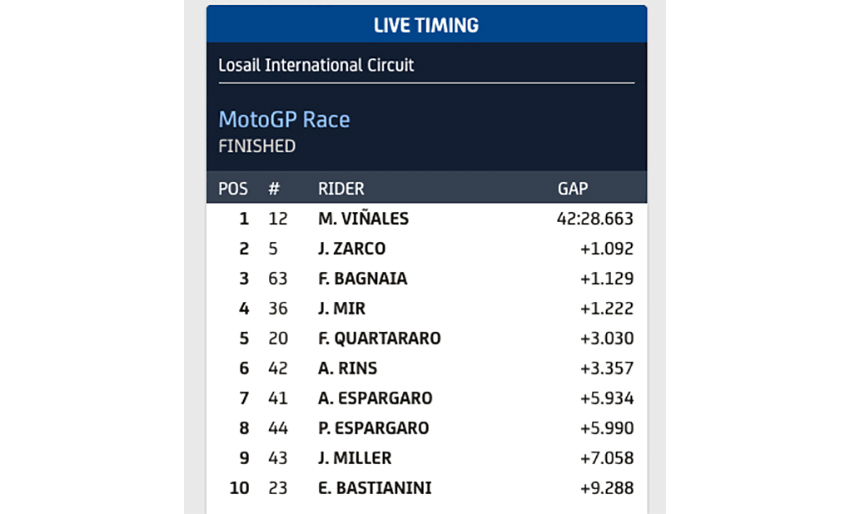The width and height of the screenshot is (850, 514).
Task: Select rider J. ZARCO
Action: (351, 248)
